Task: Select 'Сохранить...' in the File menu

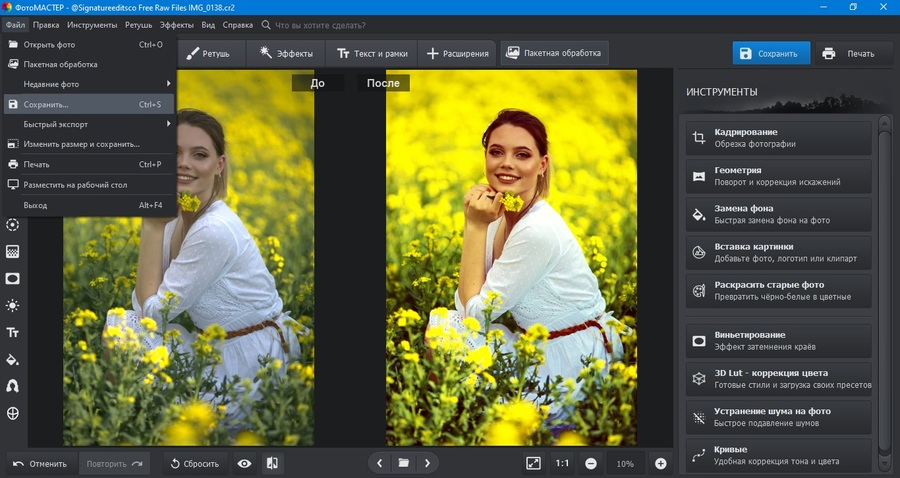Action: (89, 104)
